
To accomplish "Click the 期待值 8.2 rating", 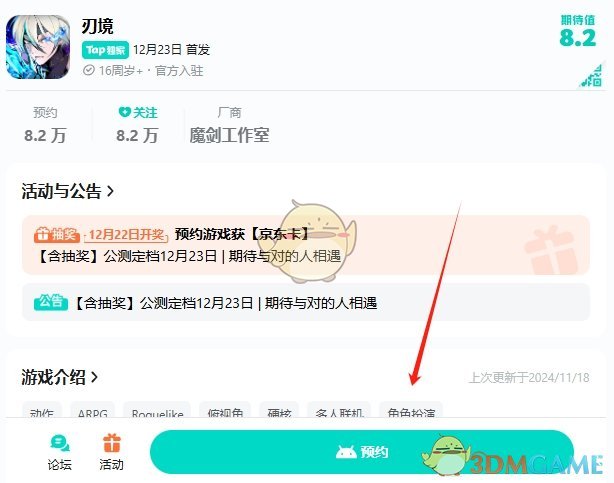I will pos(578,31).
